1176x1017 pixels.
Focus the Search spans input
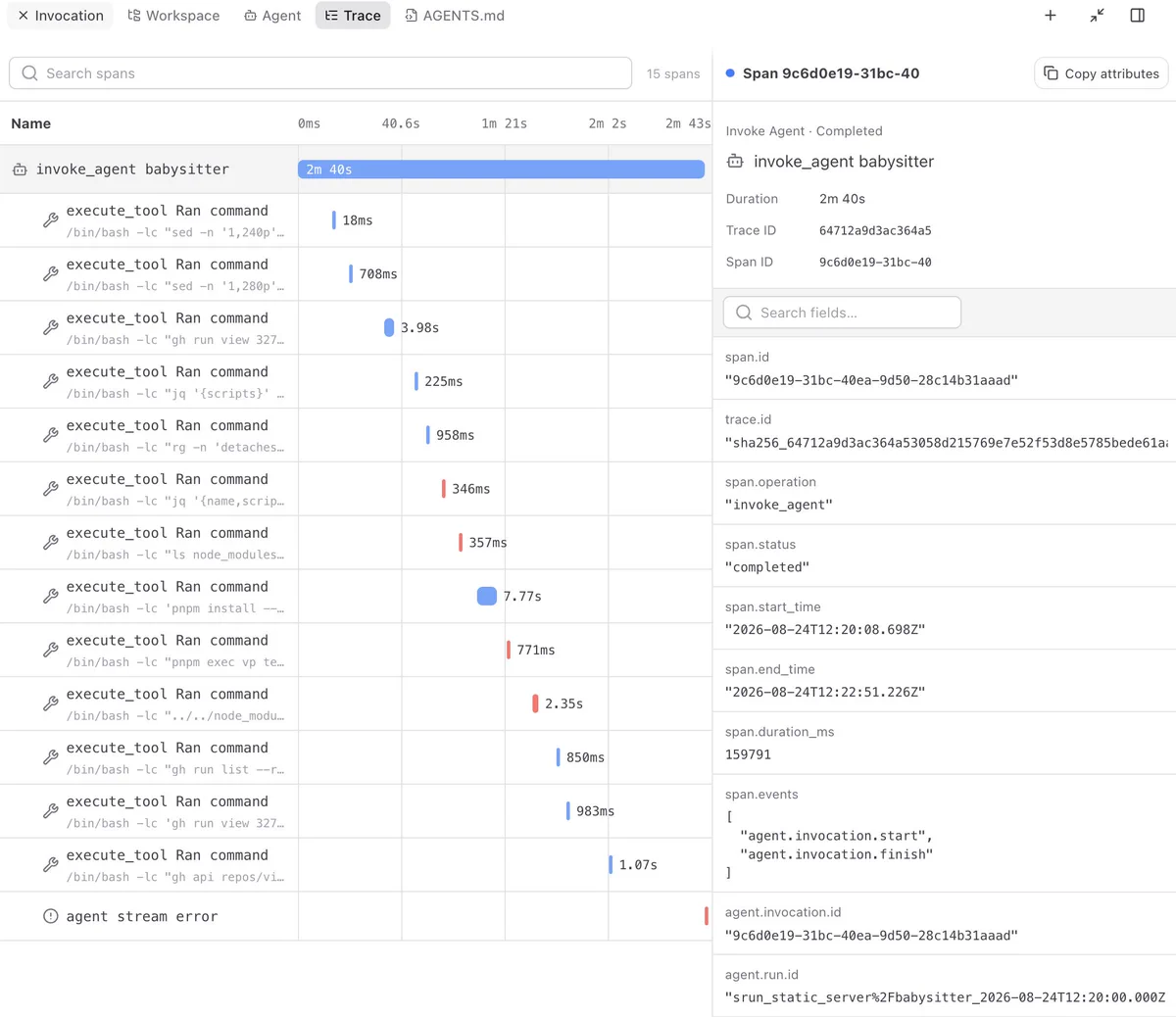coord(320,73)
